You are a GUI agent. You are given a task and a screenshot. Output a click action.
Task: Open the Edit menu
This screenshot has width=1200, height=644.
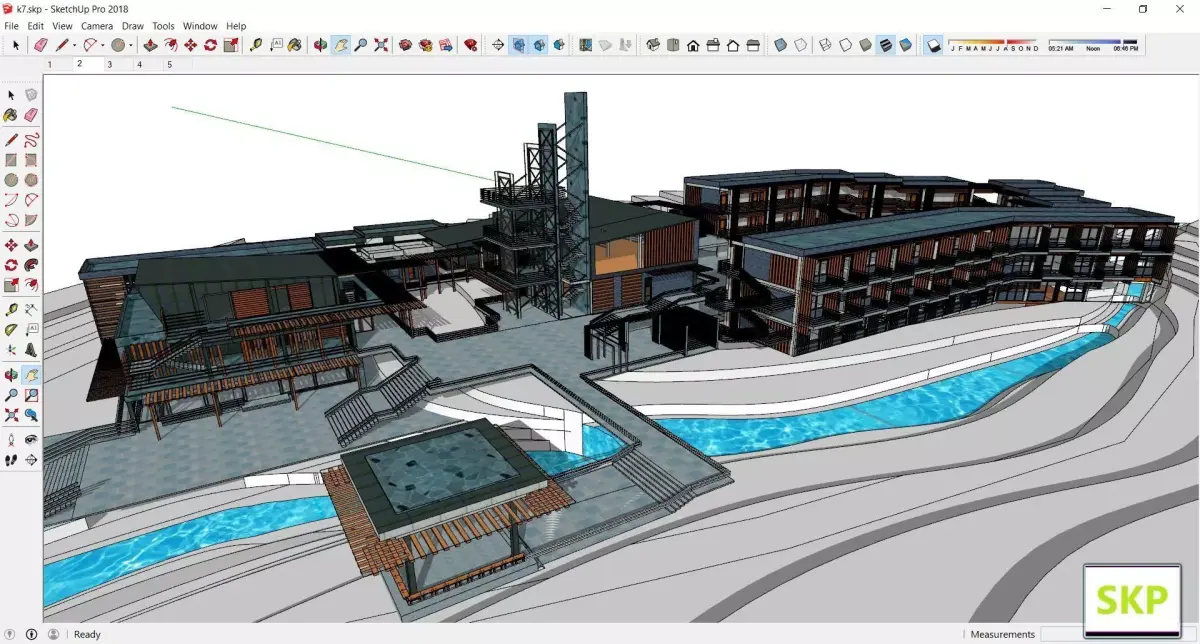pyautogui.click(x=35, y=26)
